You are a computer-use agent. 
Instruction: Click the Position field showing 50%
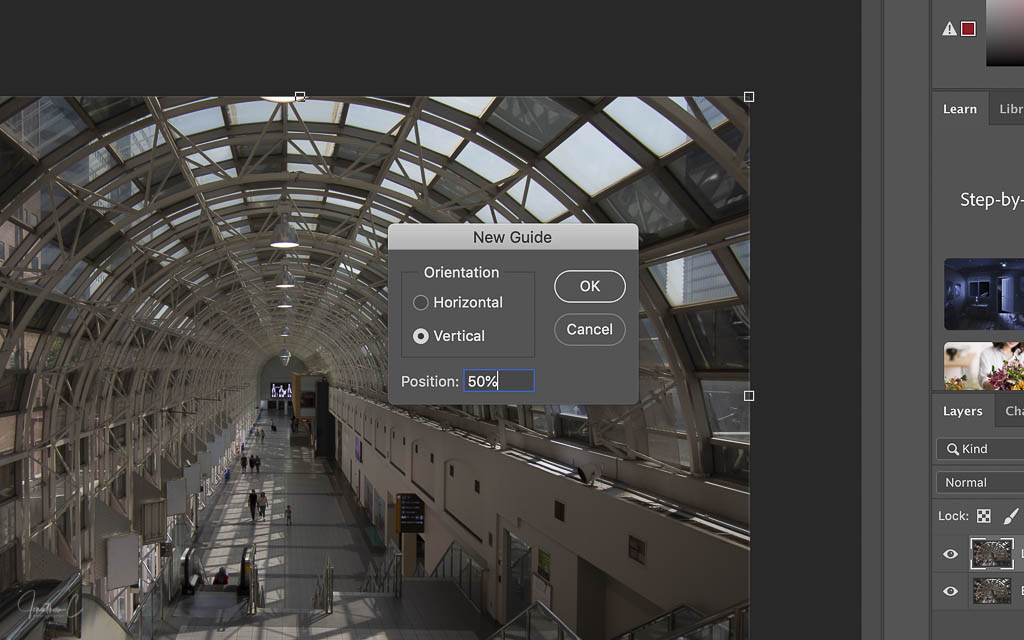pos(499,381)
